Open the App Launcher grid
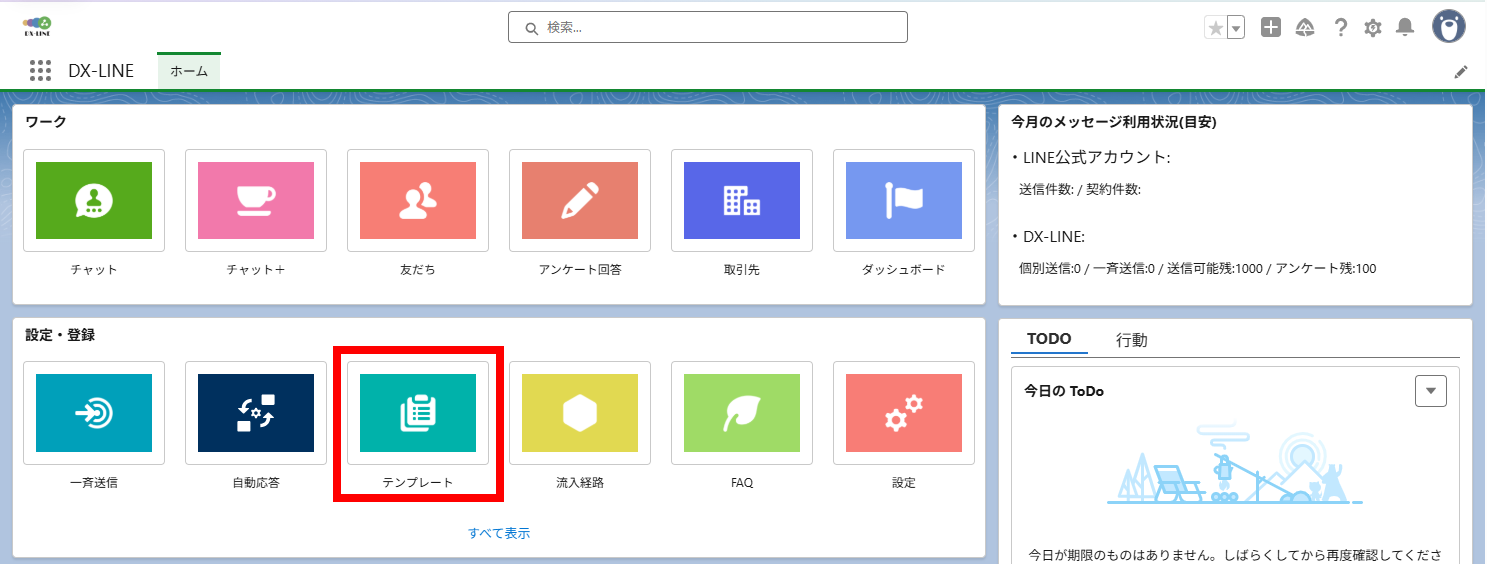 pos(40,71)
